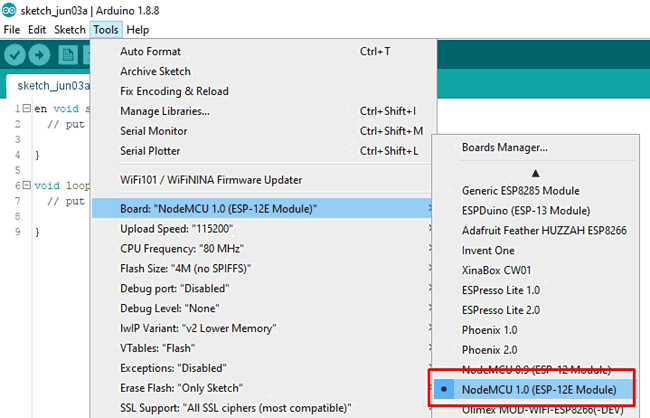Open the Sketch menu
The image size is (650, 418).
pos(70,30)
